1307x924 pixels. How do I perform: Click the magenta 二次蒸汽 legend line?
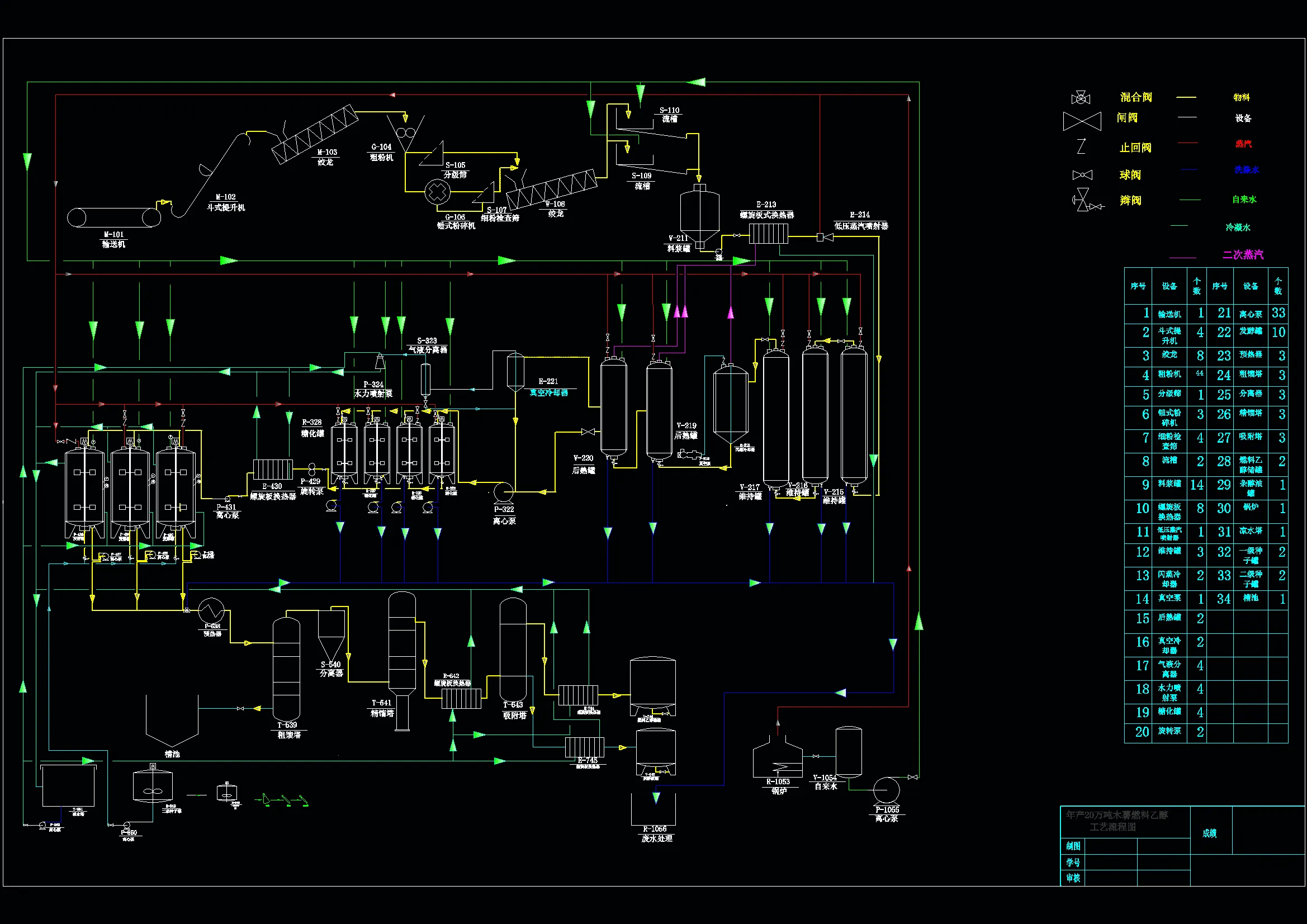(x=1183, y=257)
